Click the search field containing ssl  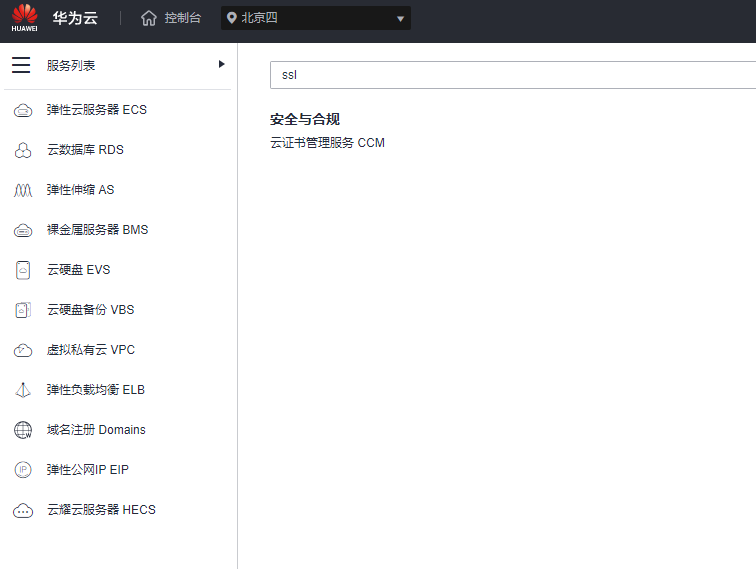[513, 75]
